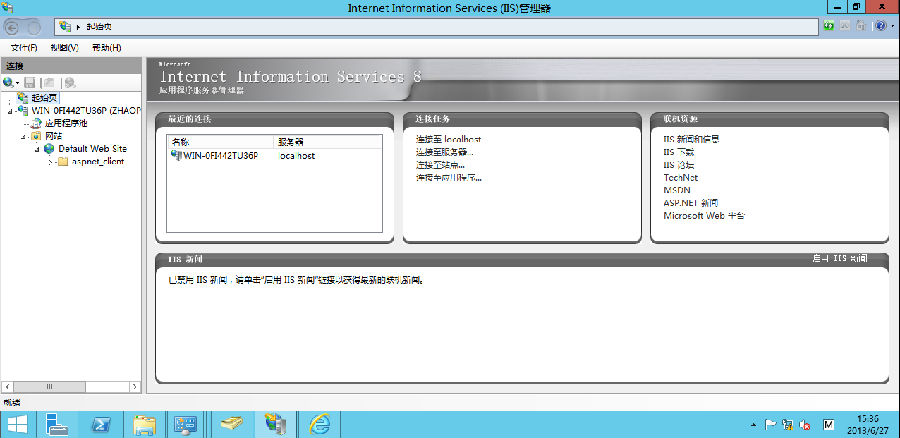The height and width of the screenshot is (438, 900).
Task: Open the TechNet link
Action: [x=680, y=178]
